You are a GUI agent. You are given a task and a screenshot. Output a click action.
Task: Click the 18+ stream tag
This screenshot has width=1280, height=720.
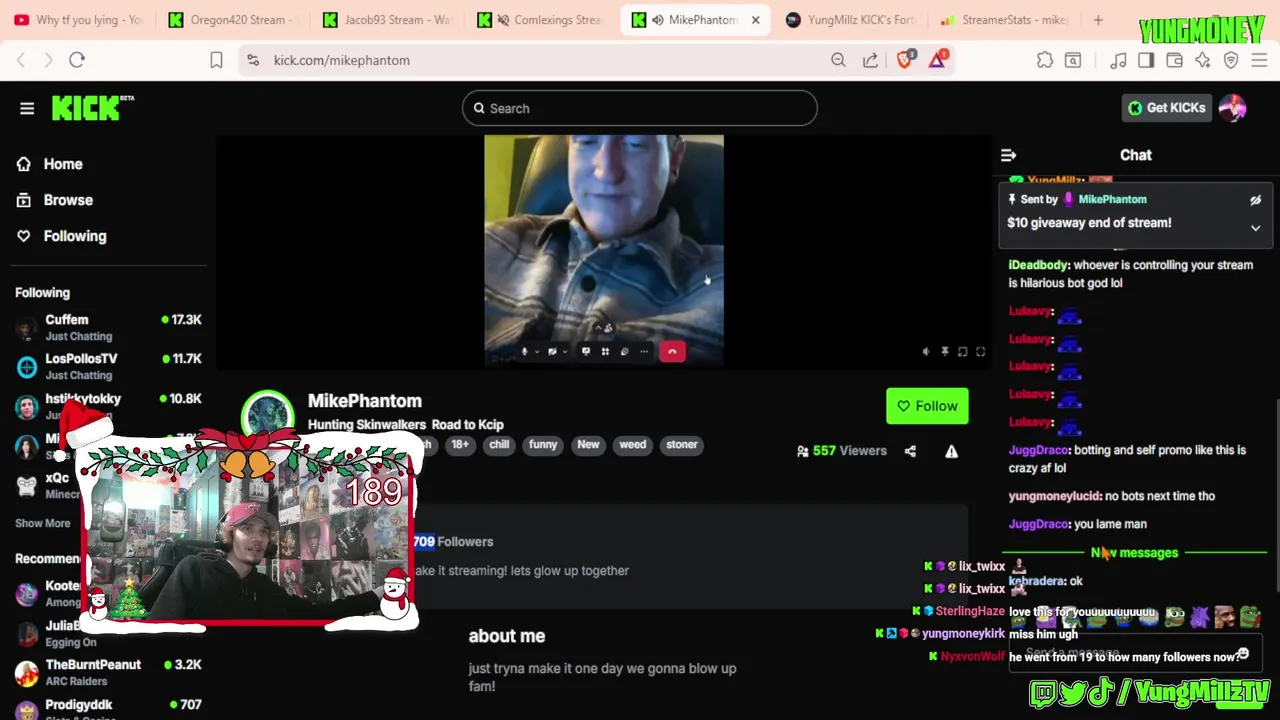[x=459, y=445]
